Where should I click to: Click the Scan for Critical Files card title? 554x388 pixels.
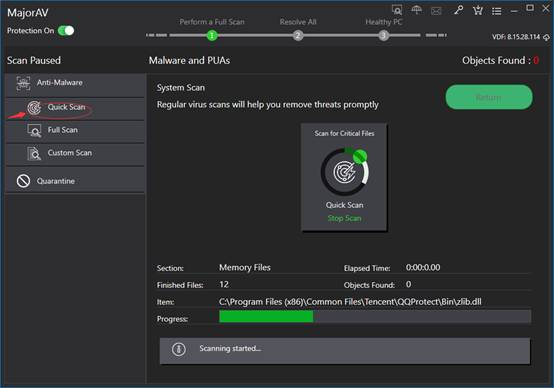click(344, 134)
